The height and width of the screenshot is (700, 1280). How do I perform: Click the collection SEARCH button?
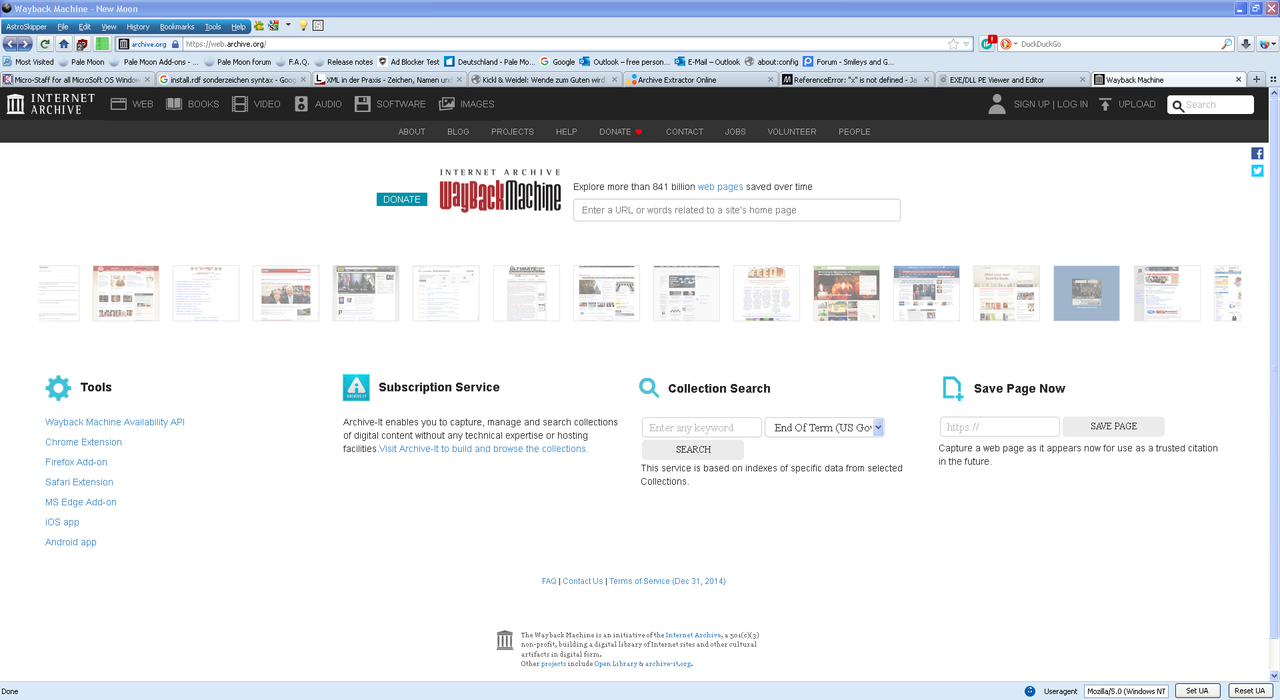pos(693,449)
